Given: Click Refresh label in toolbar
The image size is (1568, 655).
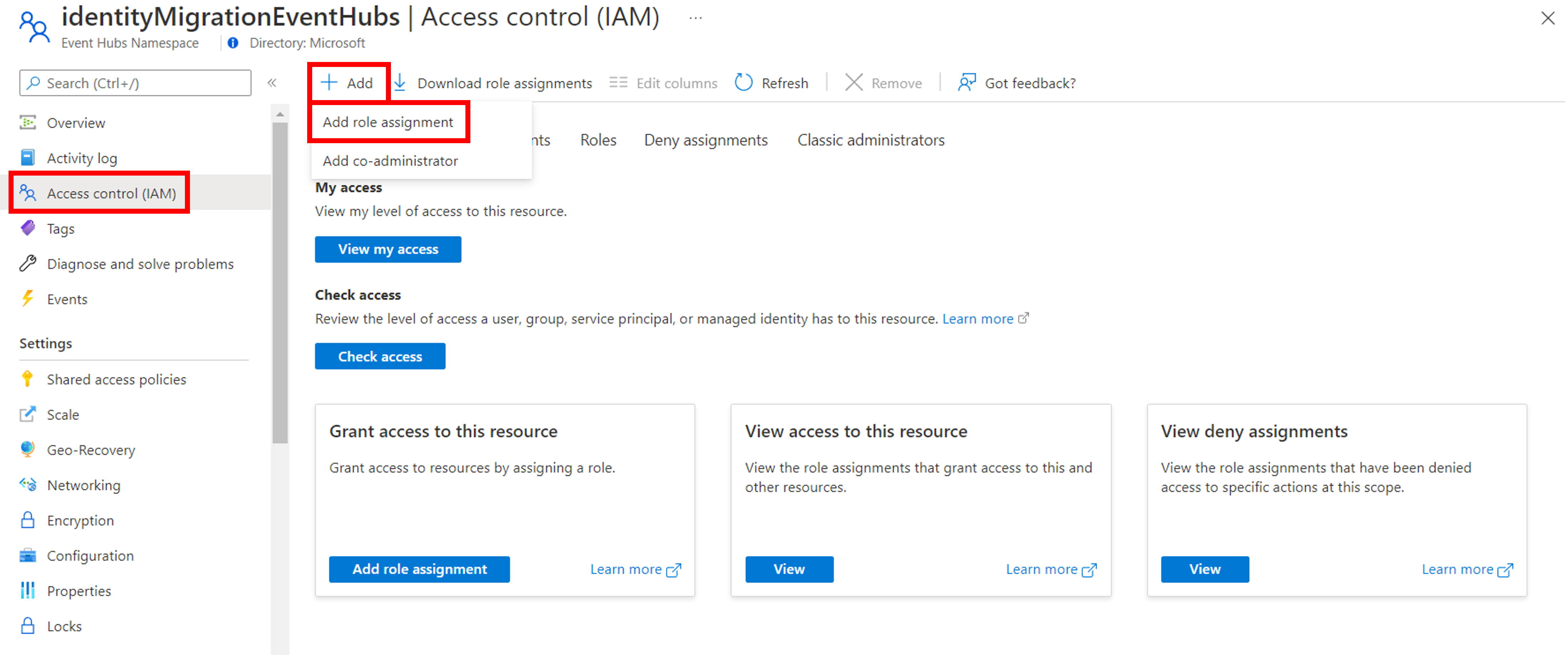Looking at the screenshot, I should [785, 83].
